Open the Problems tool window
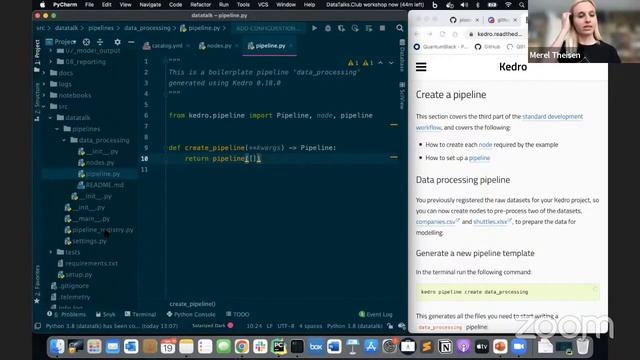This screenshot has height=360, width=640. pyautogui.click(x=66, y=314)
